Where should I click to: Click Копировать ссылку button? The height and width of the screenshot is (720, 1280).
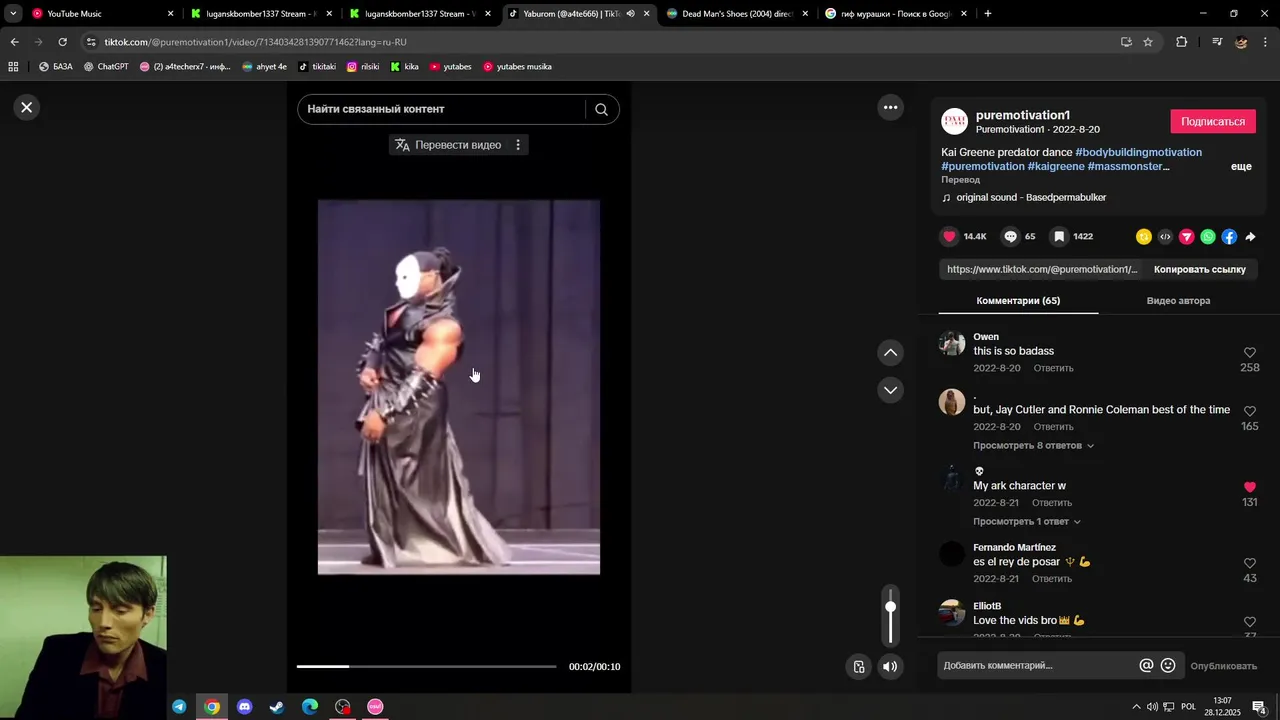coord(1199,269)
